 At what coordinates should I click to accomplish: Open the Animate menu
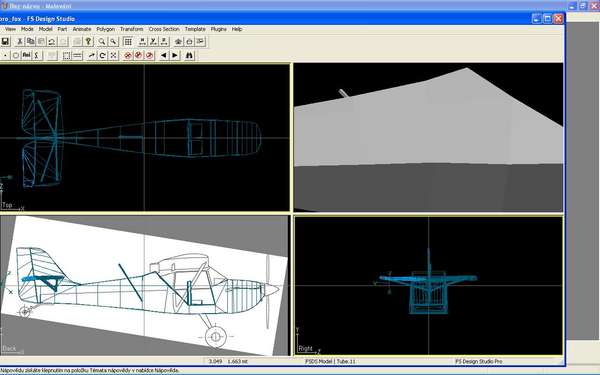coord(82,29)
